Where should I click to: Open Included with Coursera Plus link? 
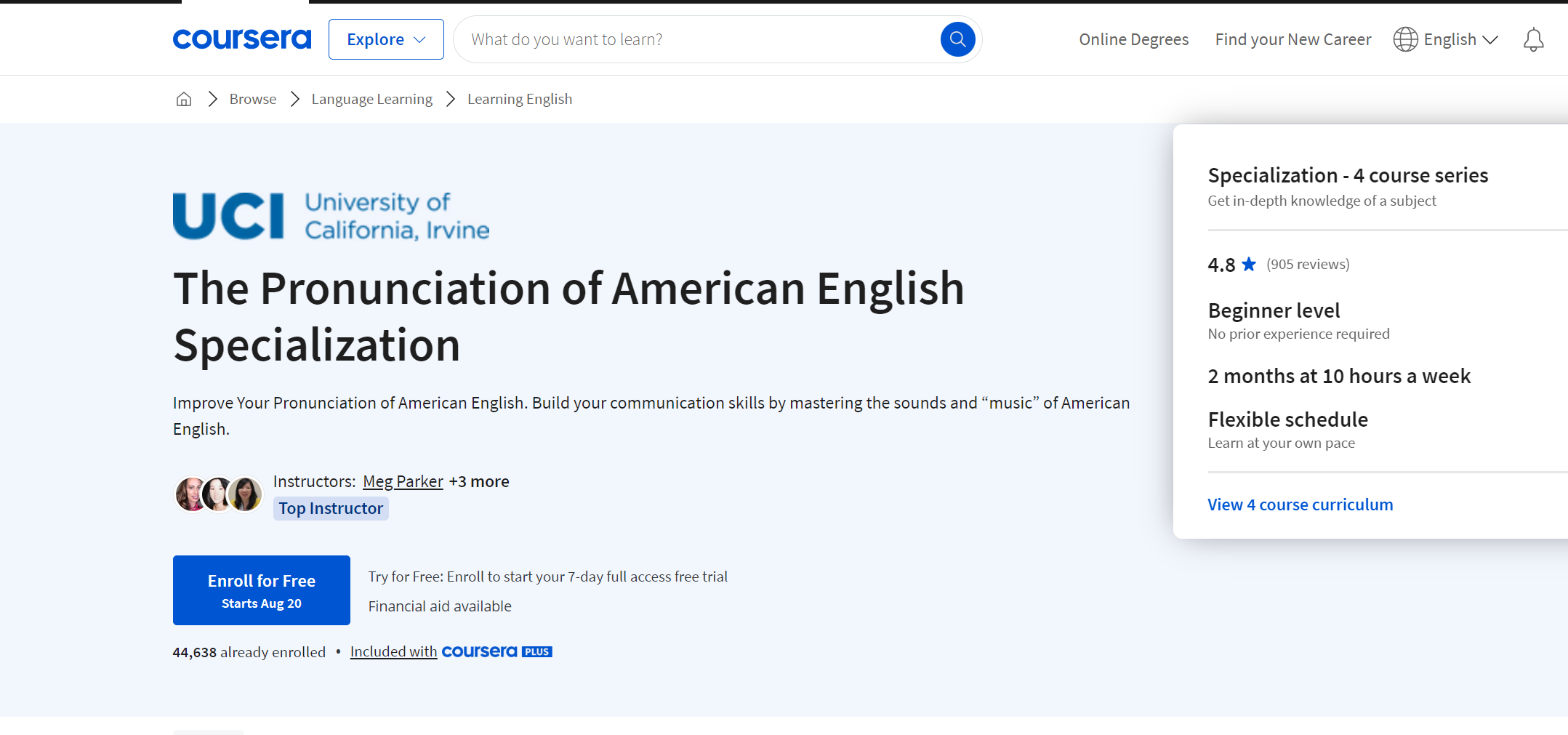[451, 651]
